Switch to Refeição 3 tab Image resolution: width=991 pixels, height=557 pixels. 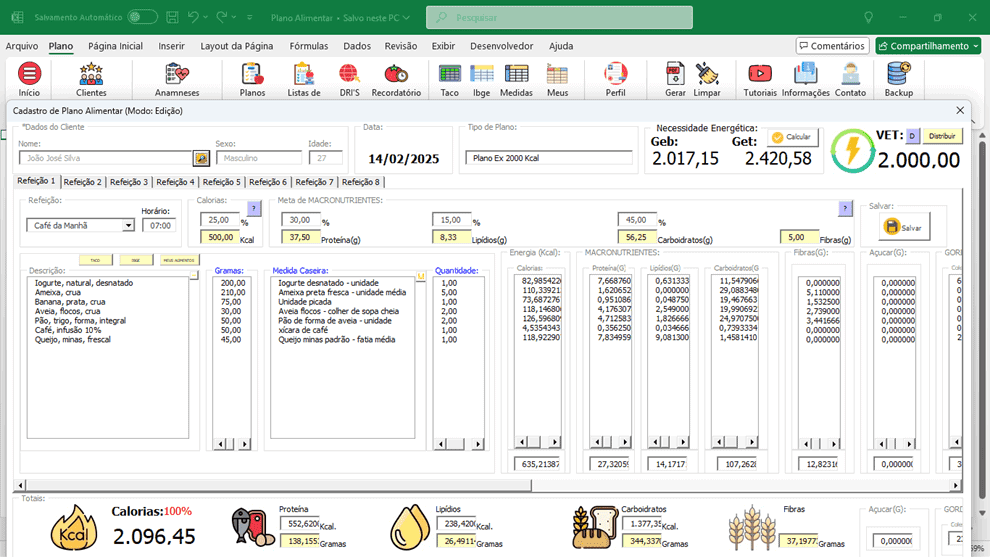click(x=129, y=182)
